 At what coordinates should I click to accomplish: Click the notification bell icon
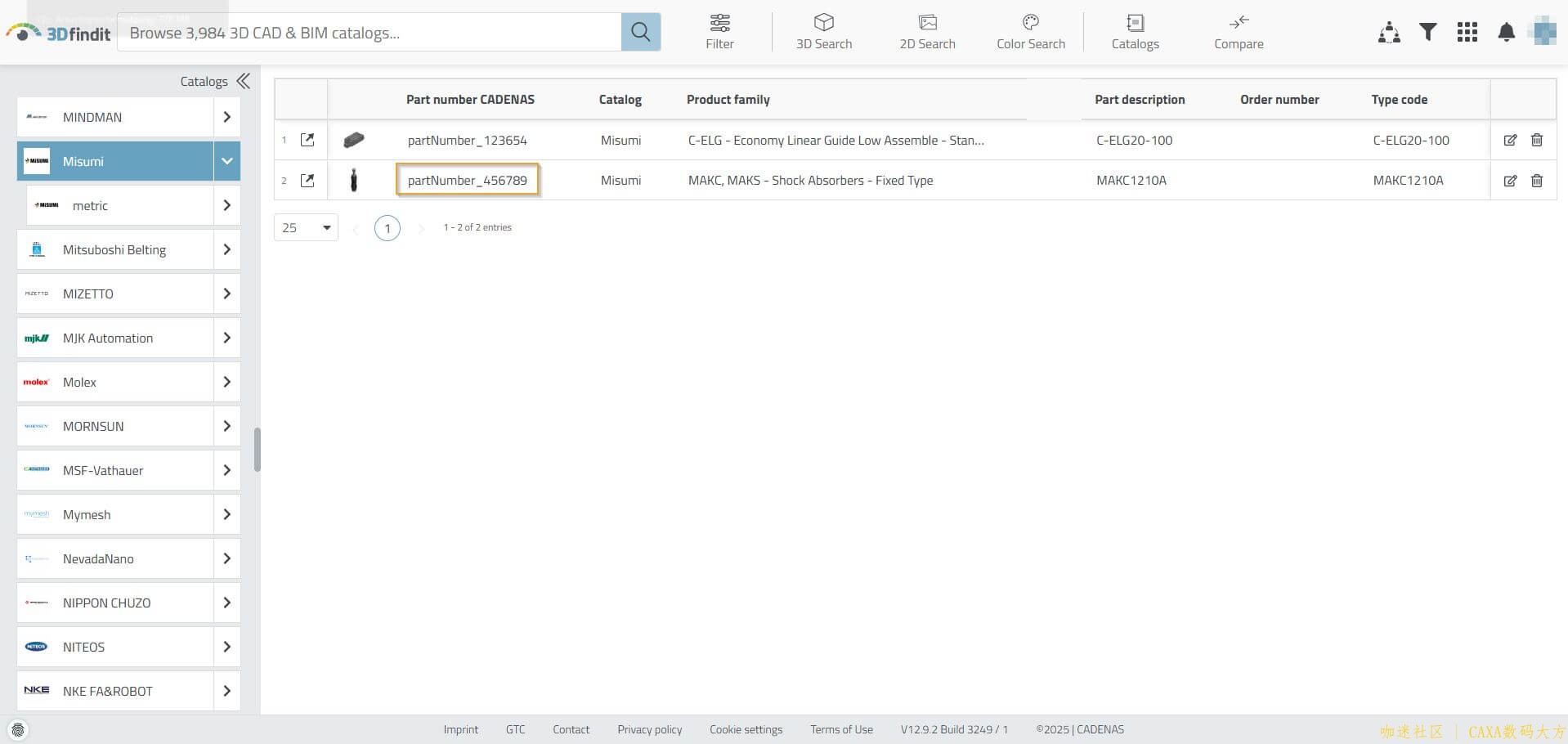(x=1506, y=32)
